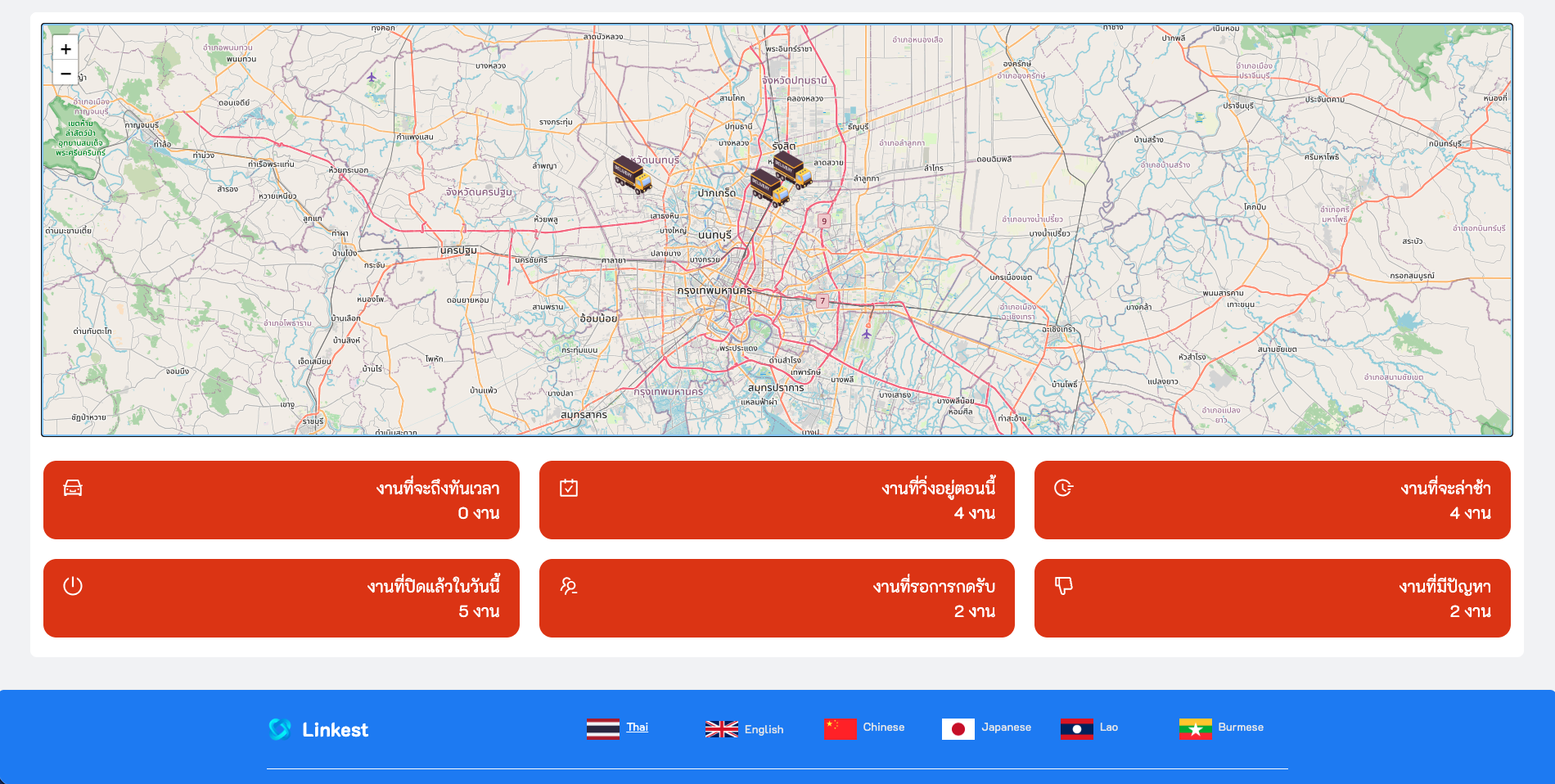The width and height of the screenshot is (1555, 784).
Task: Click the Linkest logo in the footer
Action: 318,729
